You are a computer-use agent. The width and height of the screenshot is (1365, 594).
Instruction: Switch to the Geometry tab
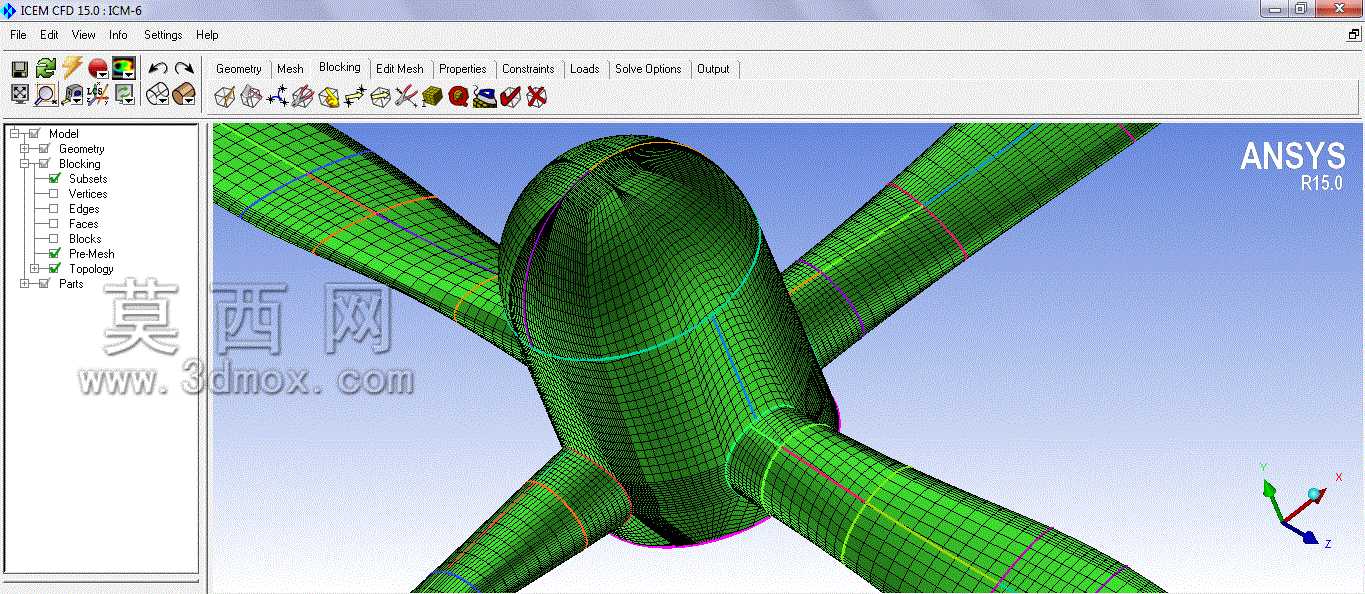[238, 69]
